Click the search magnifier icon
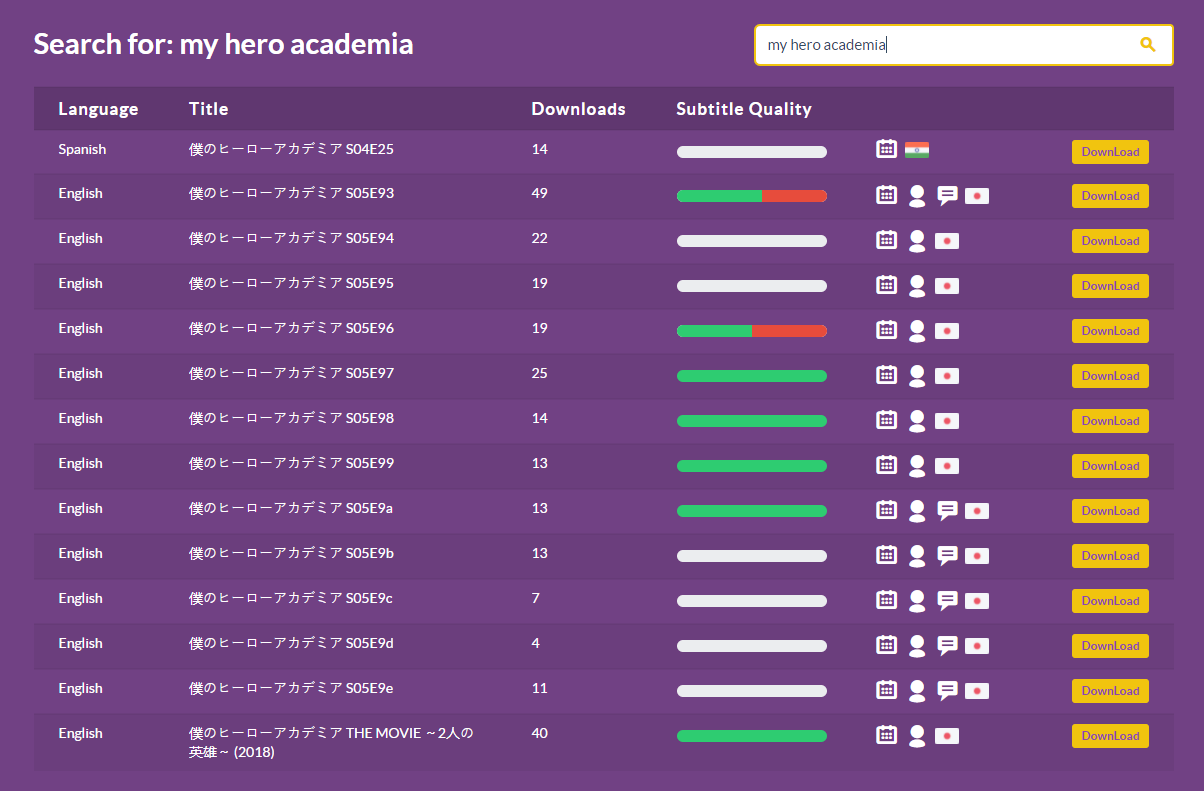Screen dimensions: 1204x791 (x=1147, y=45)
